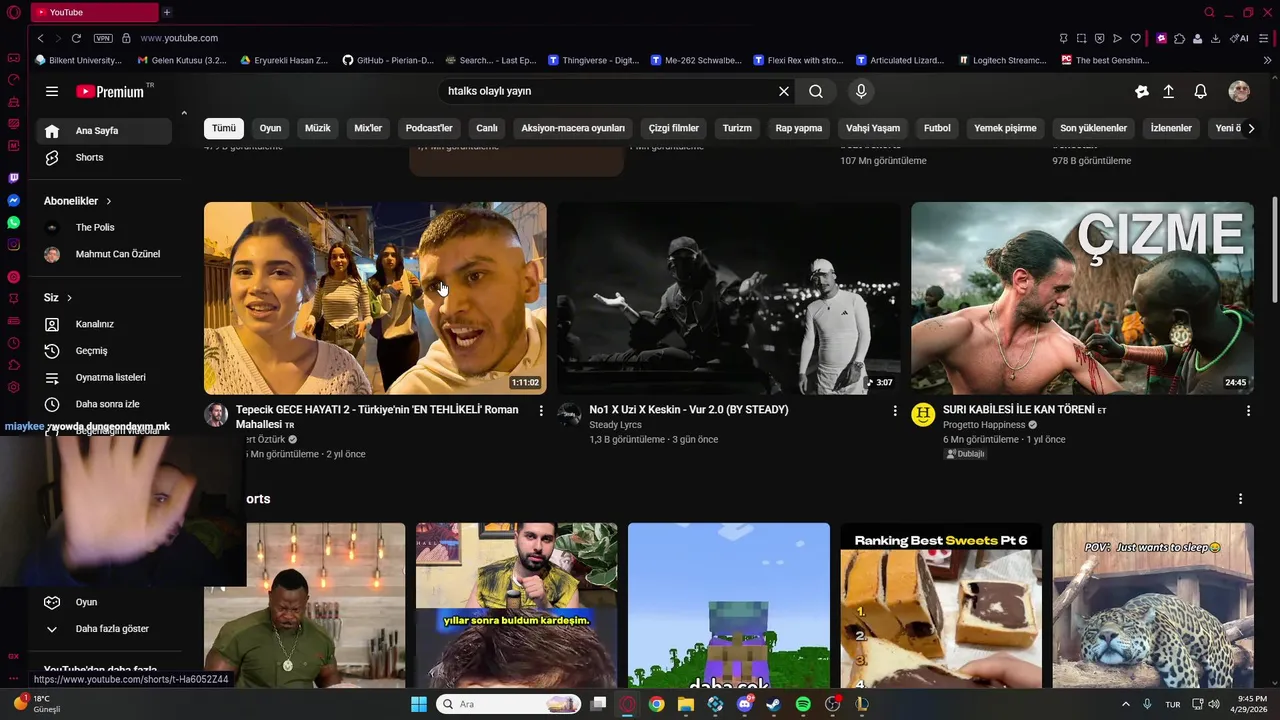Viewport: 1280px width, 720px height.
Task: Select the Canlı filter chip
Action: pyautogui.click(x=487, y=128)
